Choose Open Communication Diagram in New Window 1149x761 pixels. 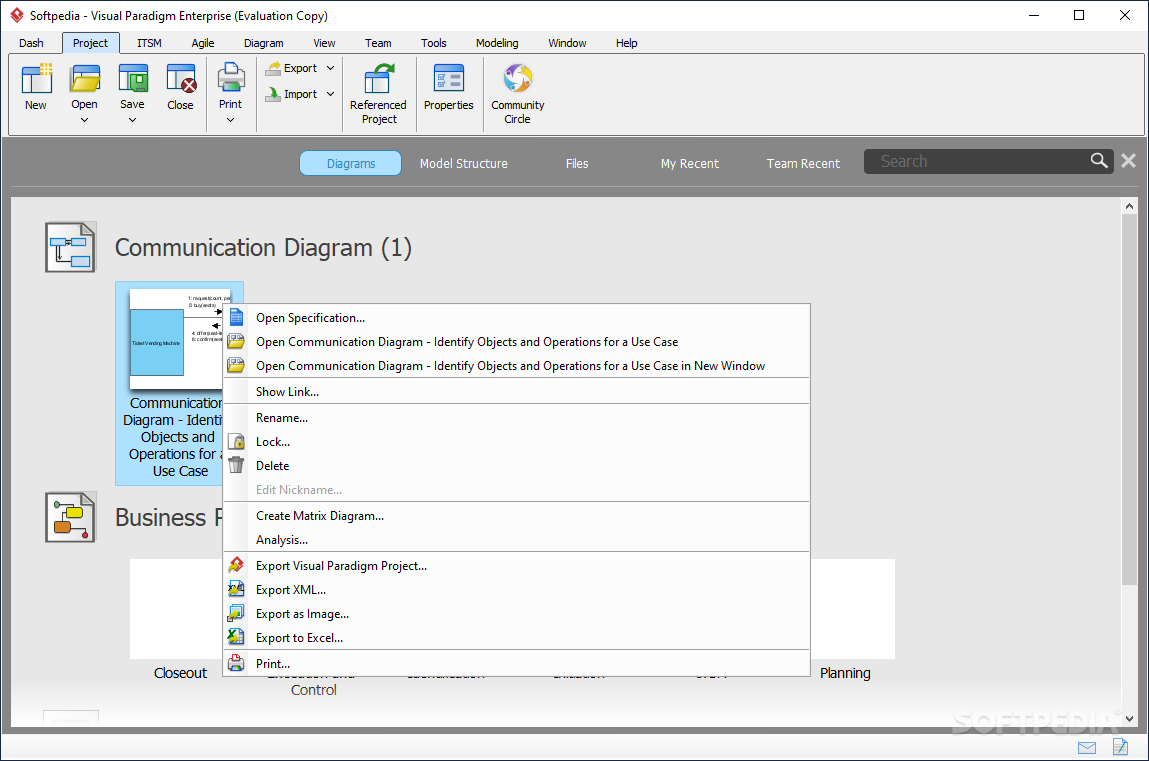[517, 365]
